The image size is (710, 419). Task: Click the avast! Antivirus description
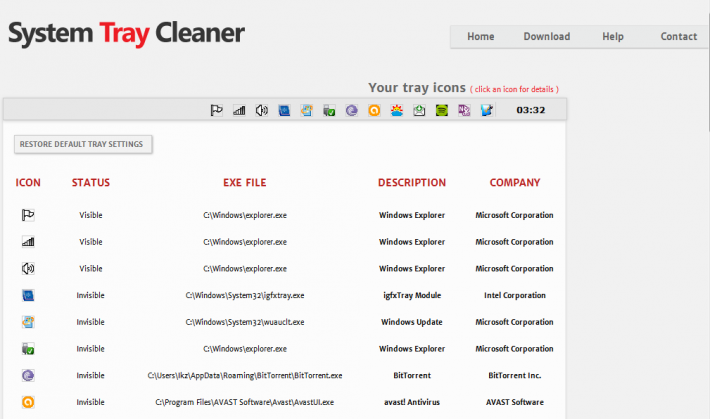pos(412,402)
